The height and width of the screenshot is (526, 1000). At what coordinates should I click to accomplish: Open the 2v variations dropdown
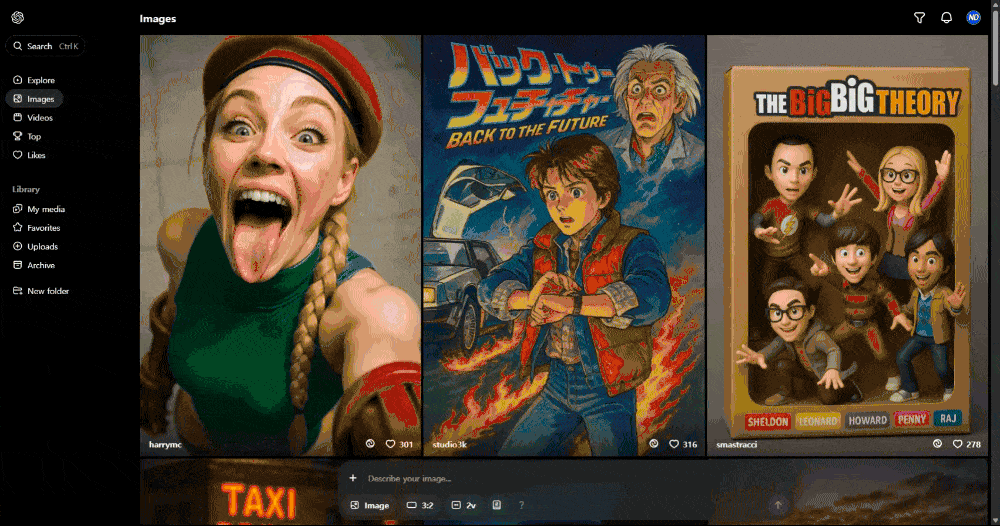click(464, 506)
